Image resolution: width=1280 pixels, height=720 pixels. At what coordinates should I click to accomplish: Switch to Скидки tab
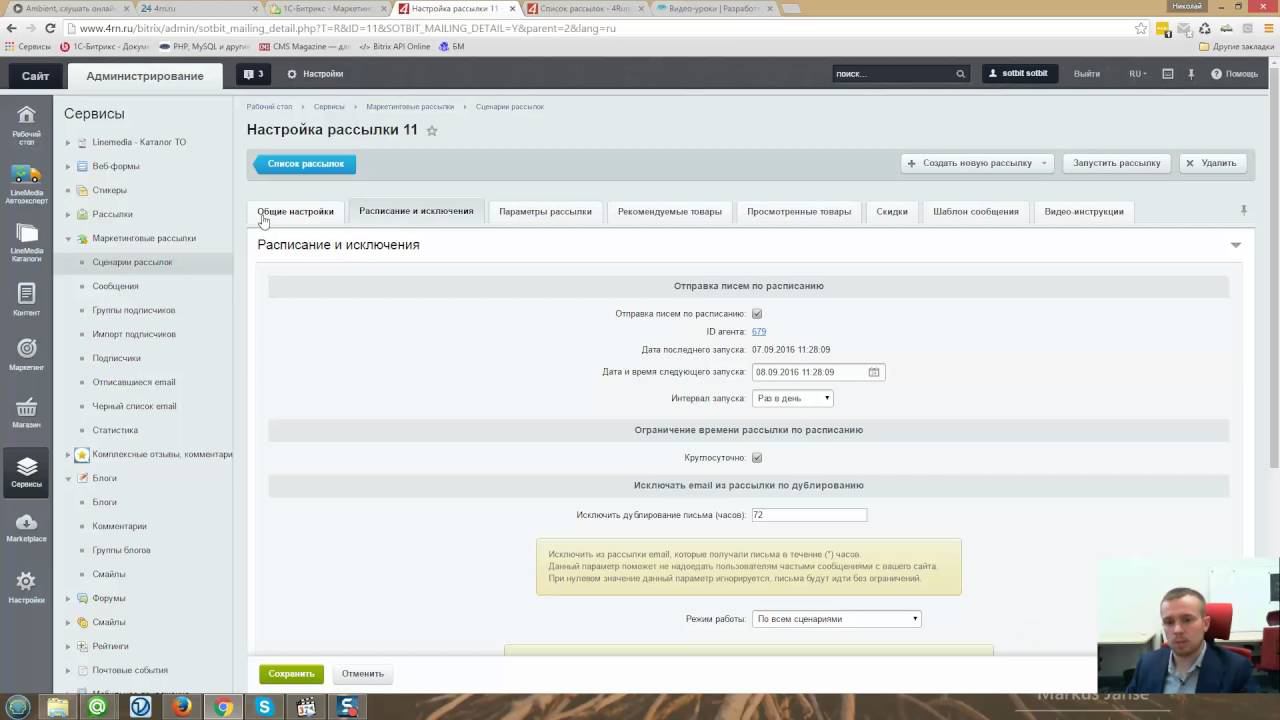click(892, 211)
